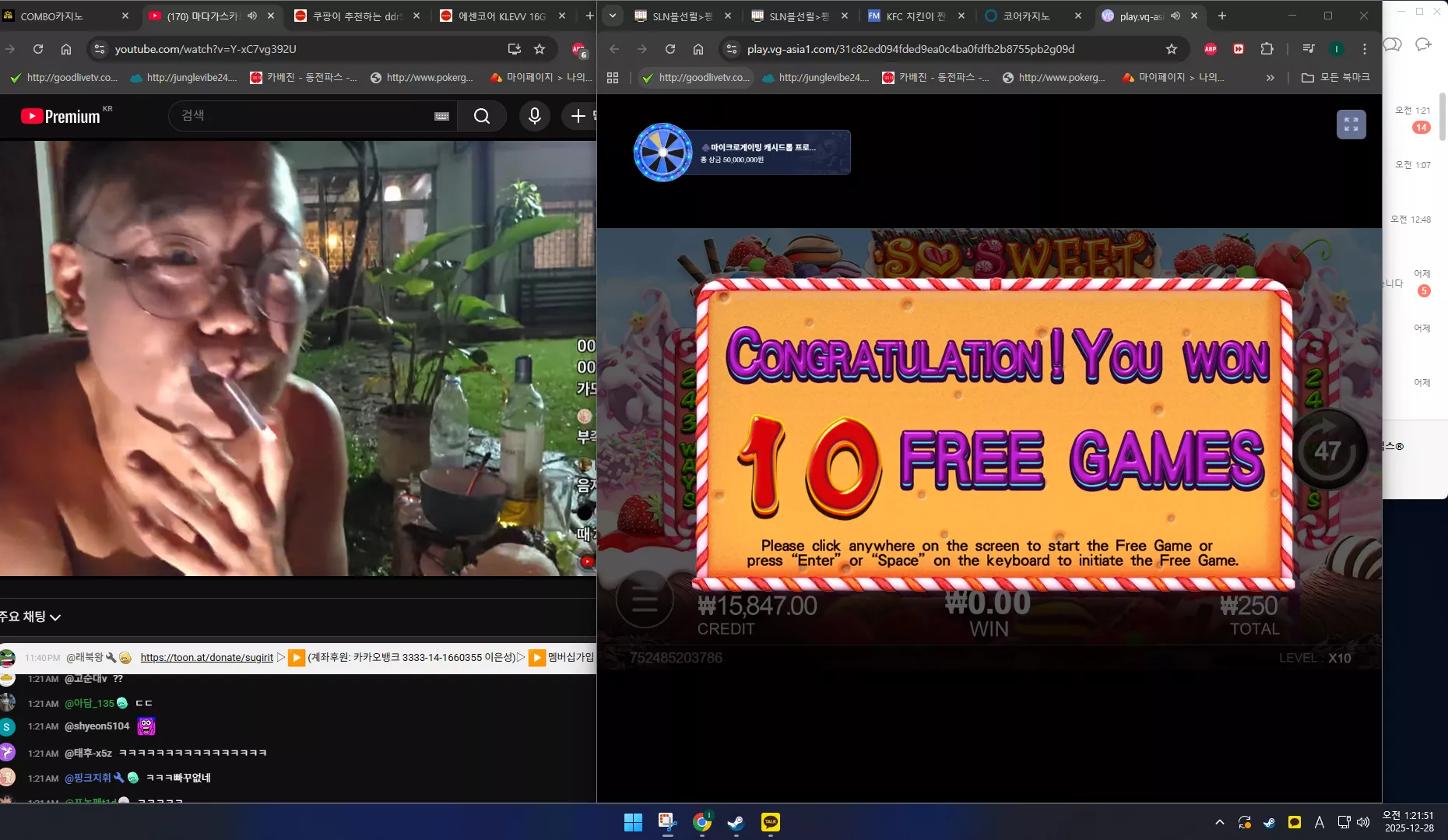Open goodlivetv bookmark in the YouTube window
Image resolution: width=1448 pixels, height=840 pixels.
(63, 78)
